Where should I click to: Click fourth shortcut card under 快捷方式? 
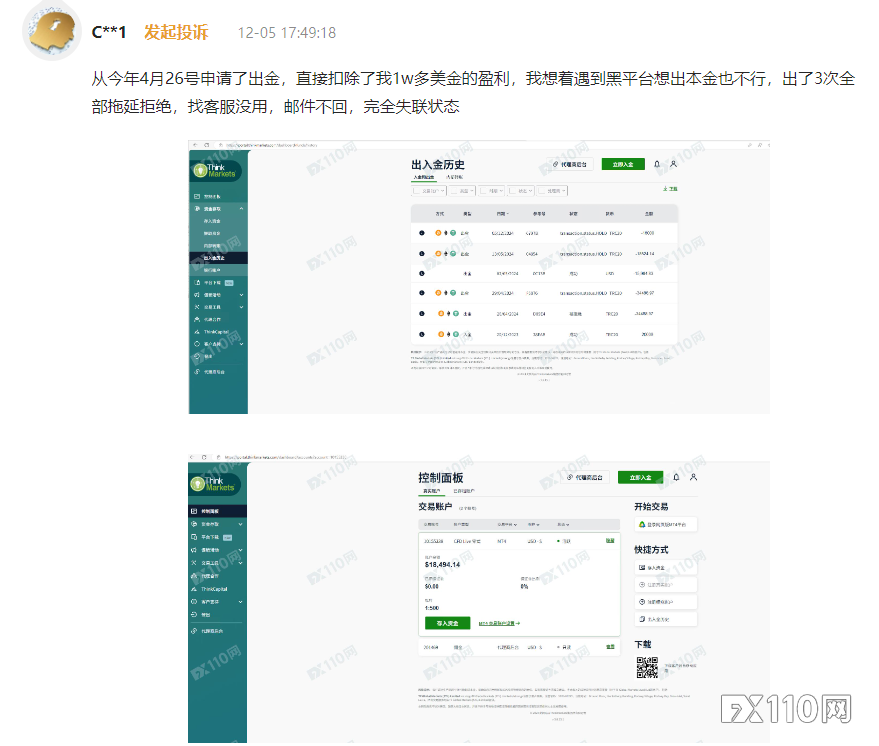coord(666,619)
